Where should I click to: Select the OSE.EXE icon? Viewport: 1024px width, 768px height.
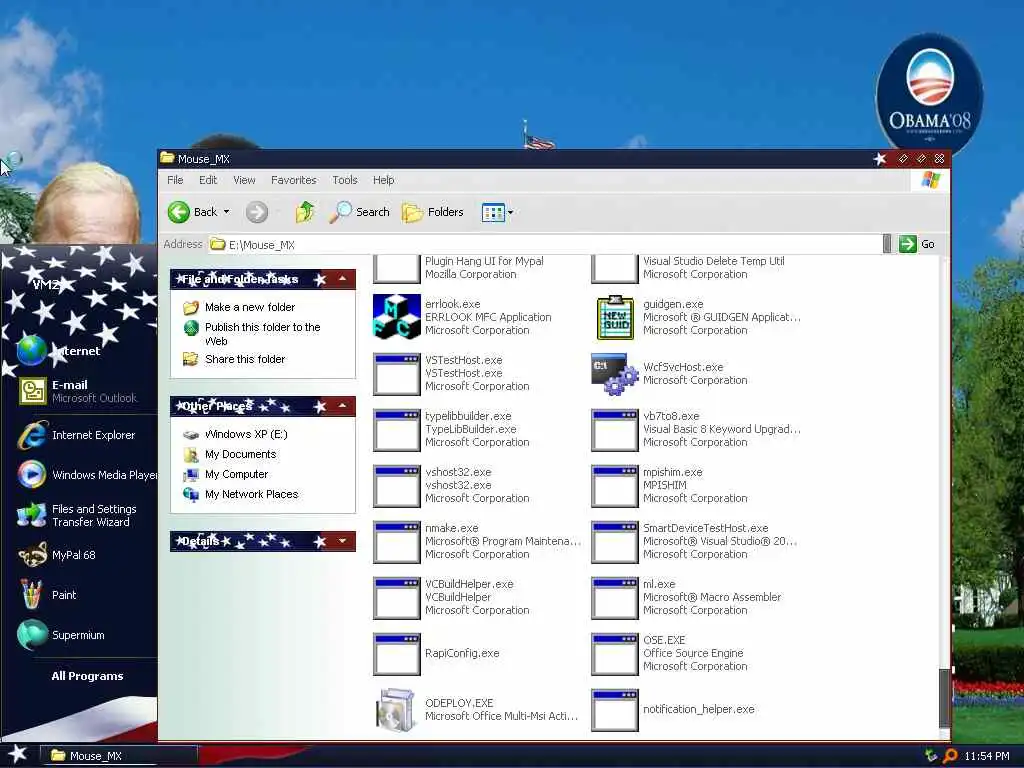click(615, 654)
